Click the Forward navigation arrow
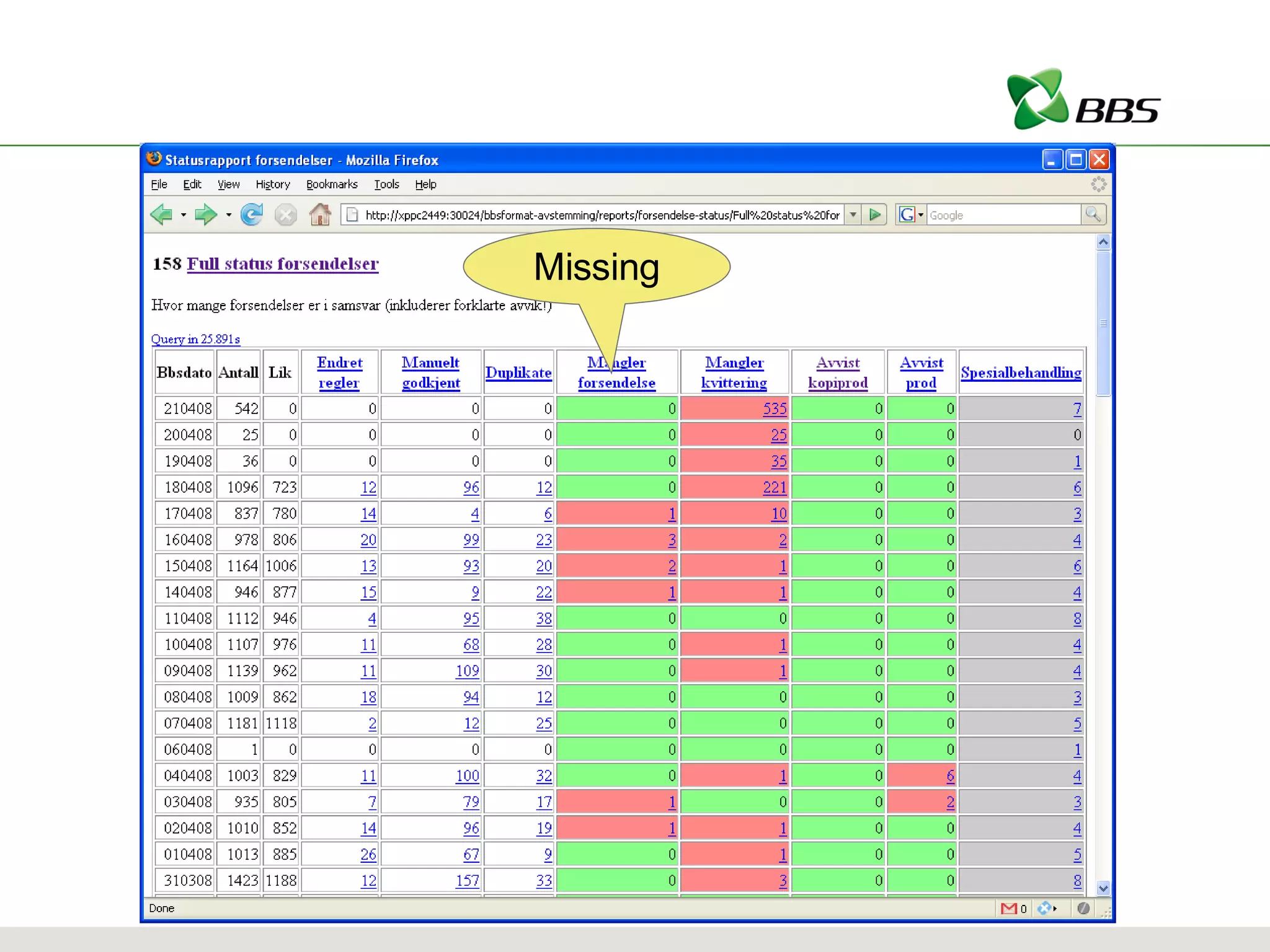The width and height of the screenshot is (1270, 952). click(205, 215)
